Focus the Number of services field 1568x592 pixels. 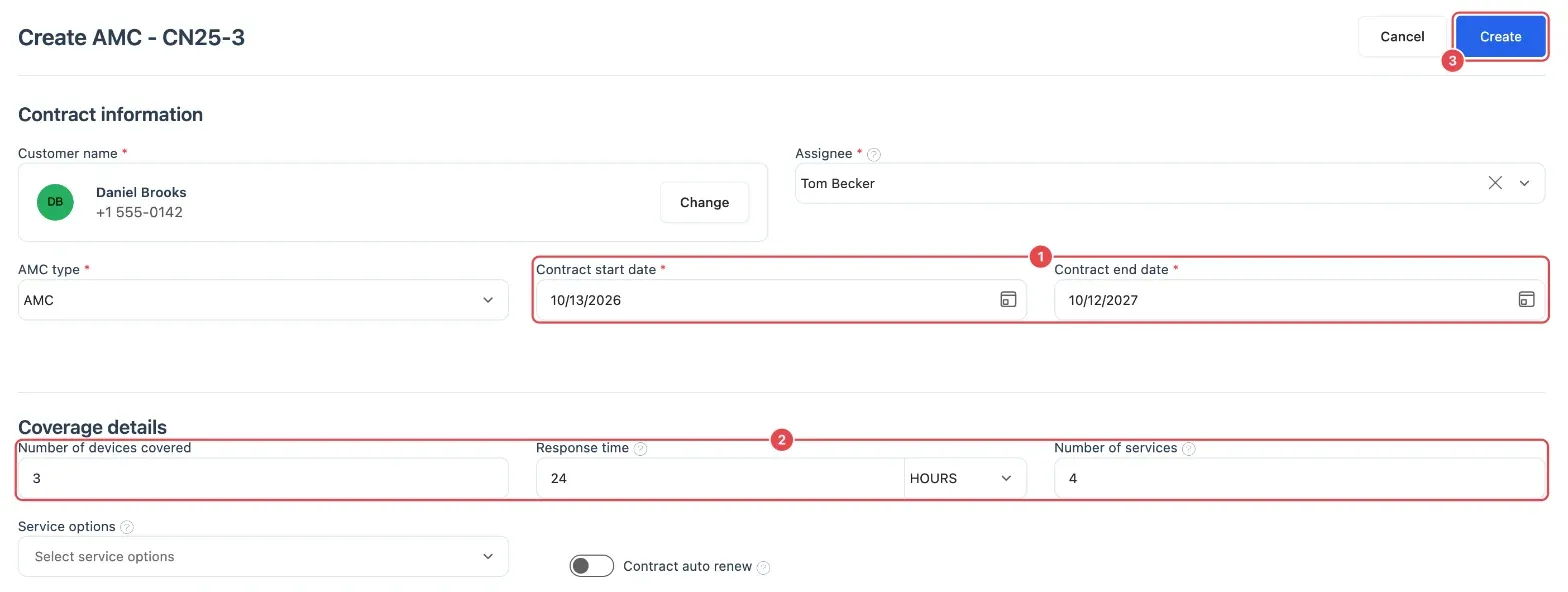coord(1299,478)
